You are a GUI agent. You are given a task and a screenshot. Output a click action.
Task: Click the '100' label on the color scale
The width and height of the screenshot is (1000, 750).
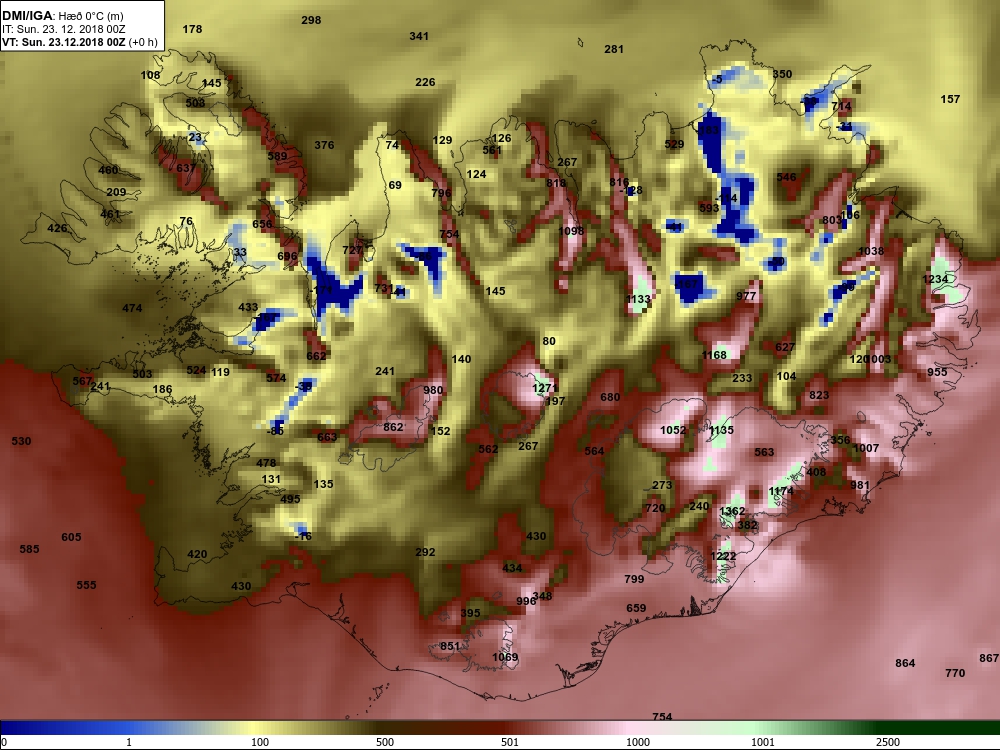[x=260, y=742]
